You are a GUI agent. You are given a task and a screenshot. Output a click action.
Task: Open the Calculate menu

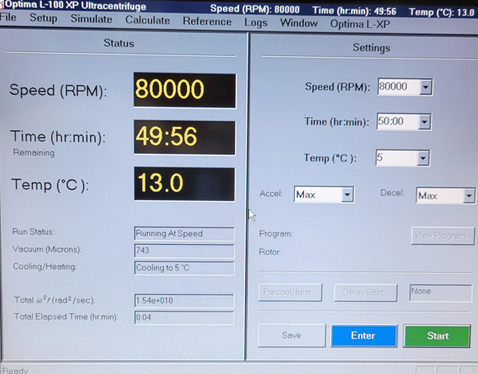[147, 20]
